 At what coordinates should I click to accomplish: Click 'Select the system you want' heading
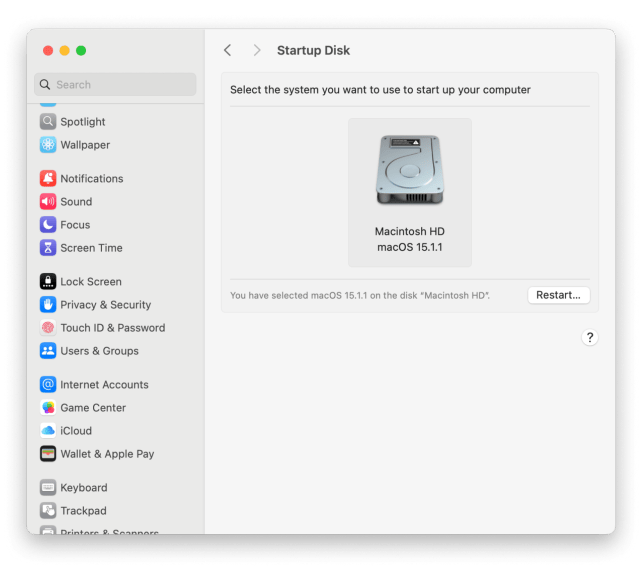(380, 90)
